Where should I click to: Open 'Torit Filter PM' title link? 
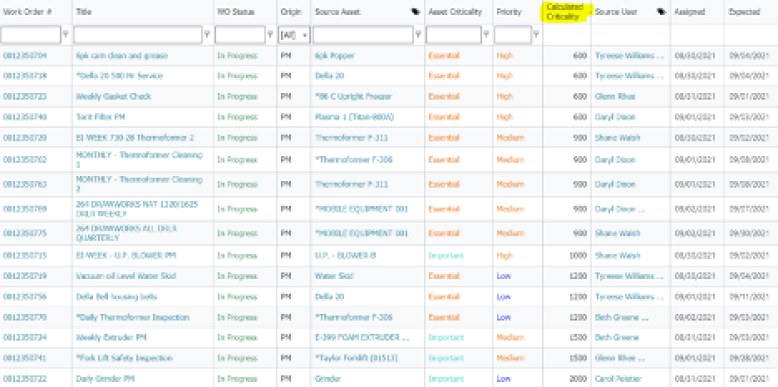coord(100,117)
